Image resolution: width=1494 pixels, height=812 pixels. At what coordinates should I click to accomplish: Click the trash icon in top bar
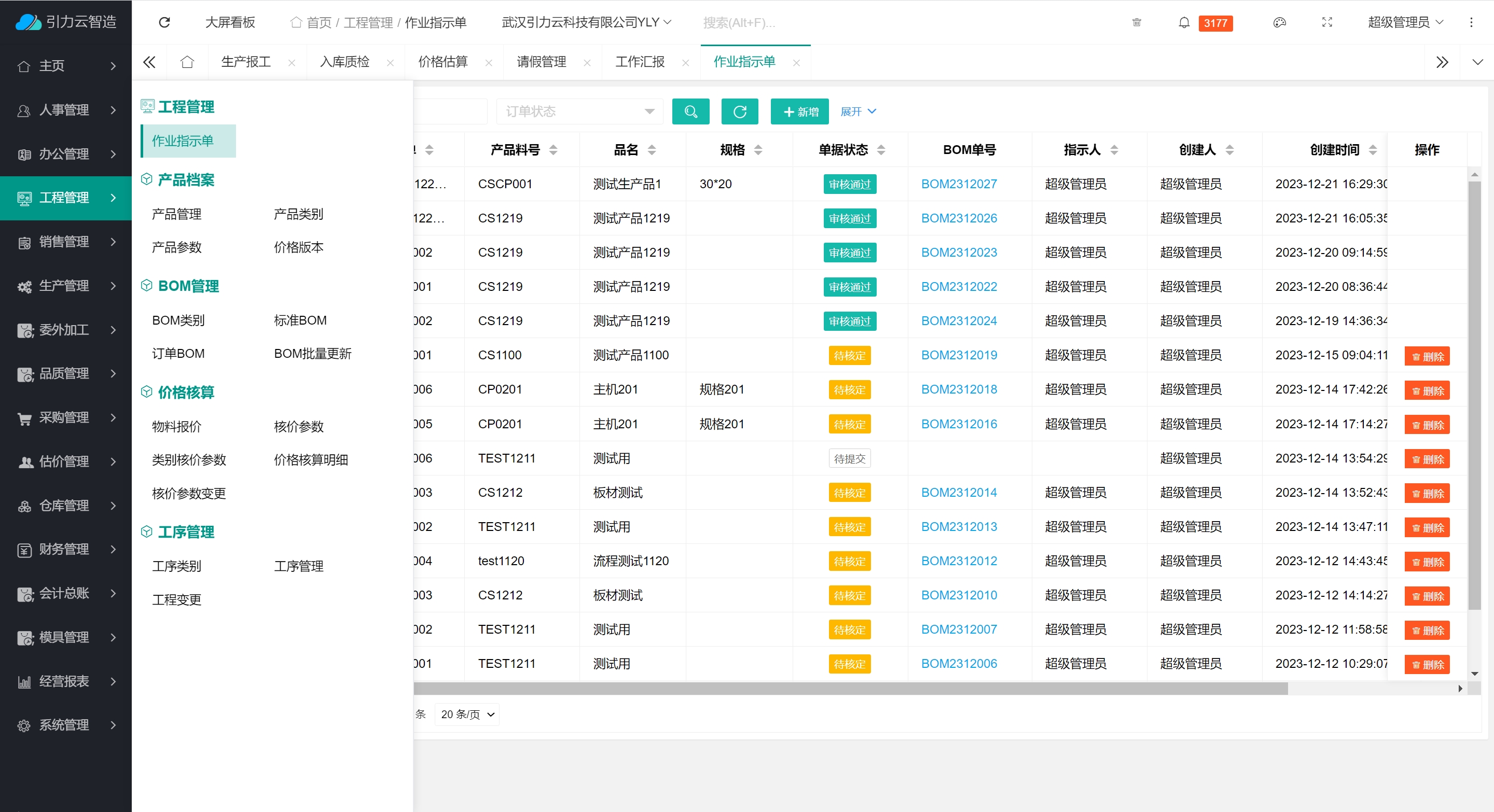[x=1136, y=23]
